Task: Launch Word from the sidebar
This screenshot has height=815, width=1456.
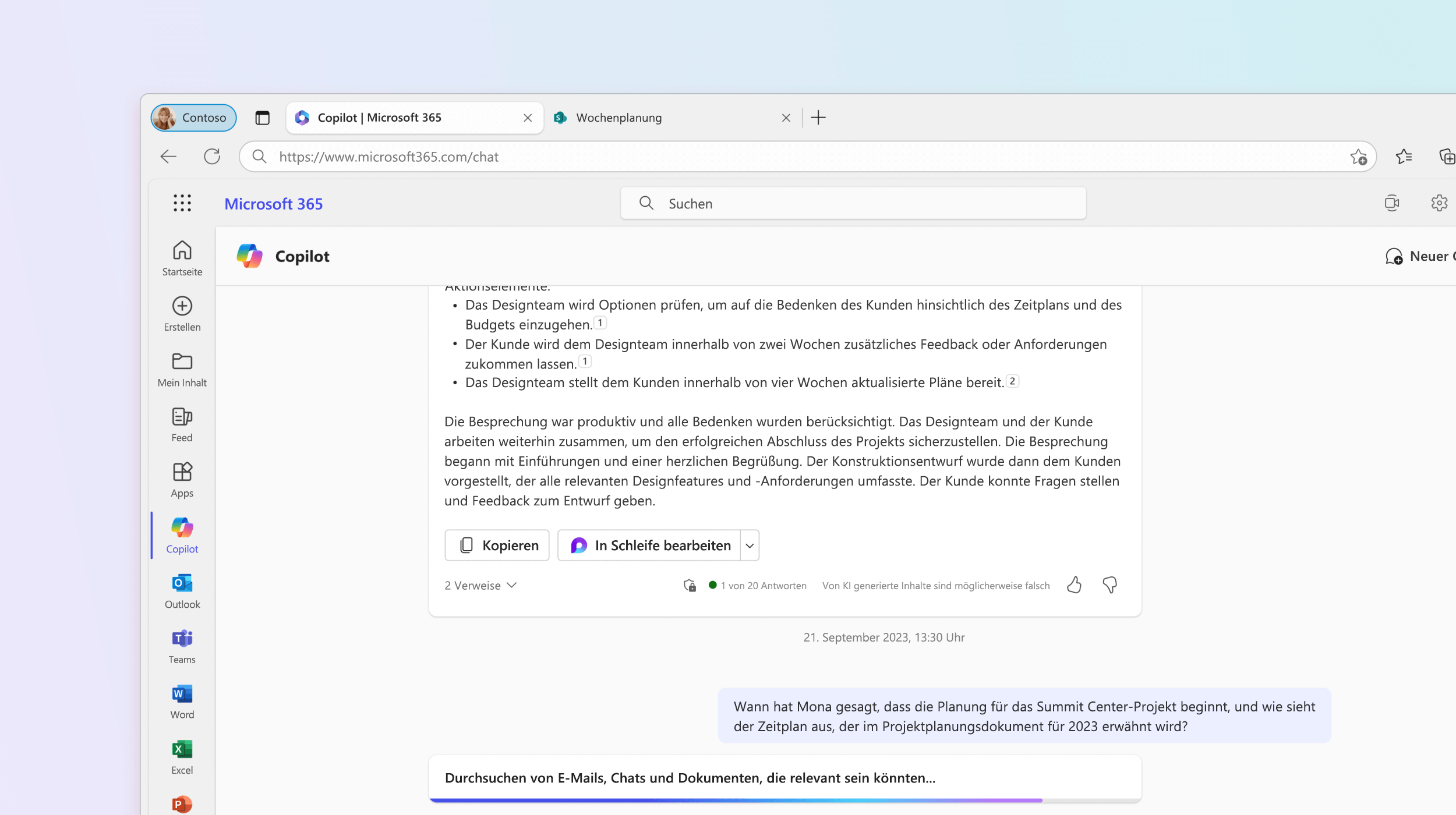Action: (x=182, y=702)
